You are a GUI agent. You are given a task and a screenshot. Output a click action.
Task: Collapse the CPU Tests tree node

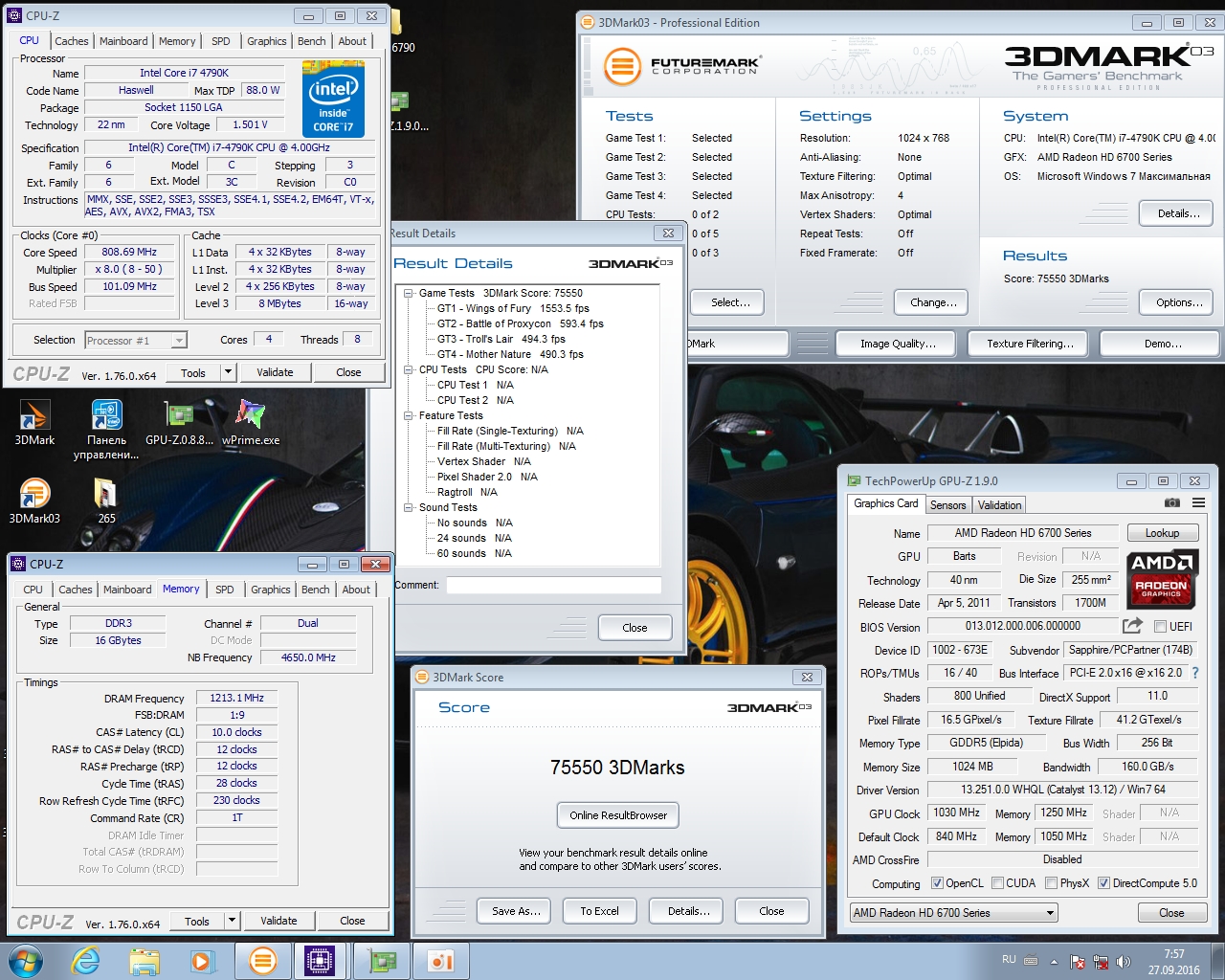(x=409, y=369)
